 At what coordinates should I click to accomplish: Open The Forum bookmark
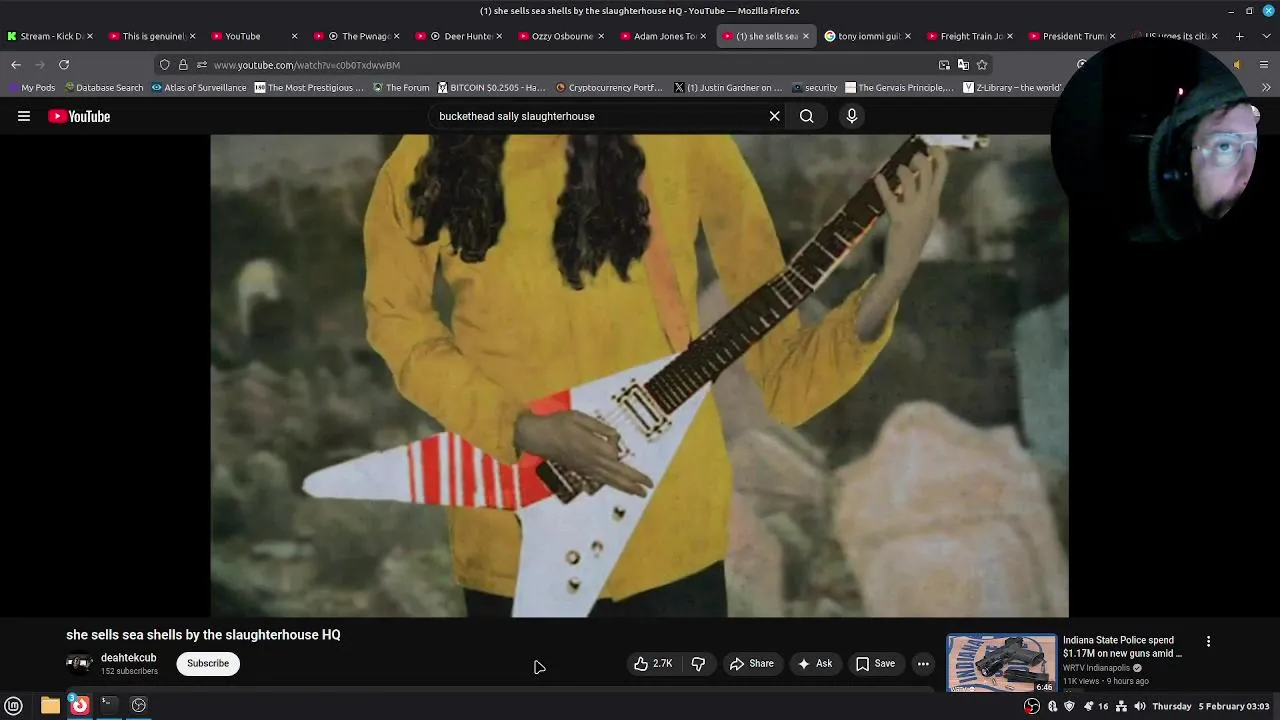pos(401,88)
